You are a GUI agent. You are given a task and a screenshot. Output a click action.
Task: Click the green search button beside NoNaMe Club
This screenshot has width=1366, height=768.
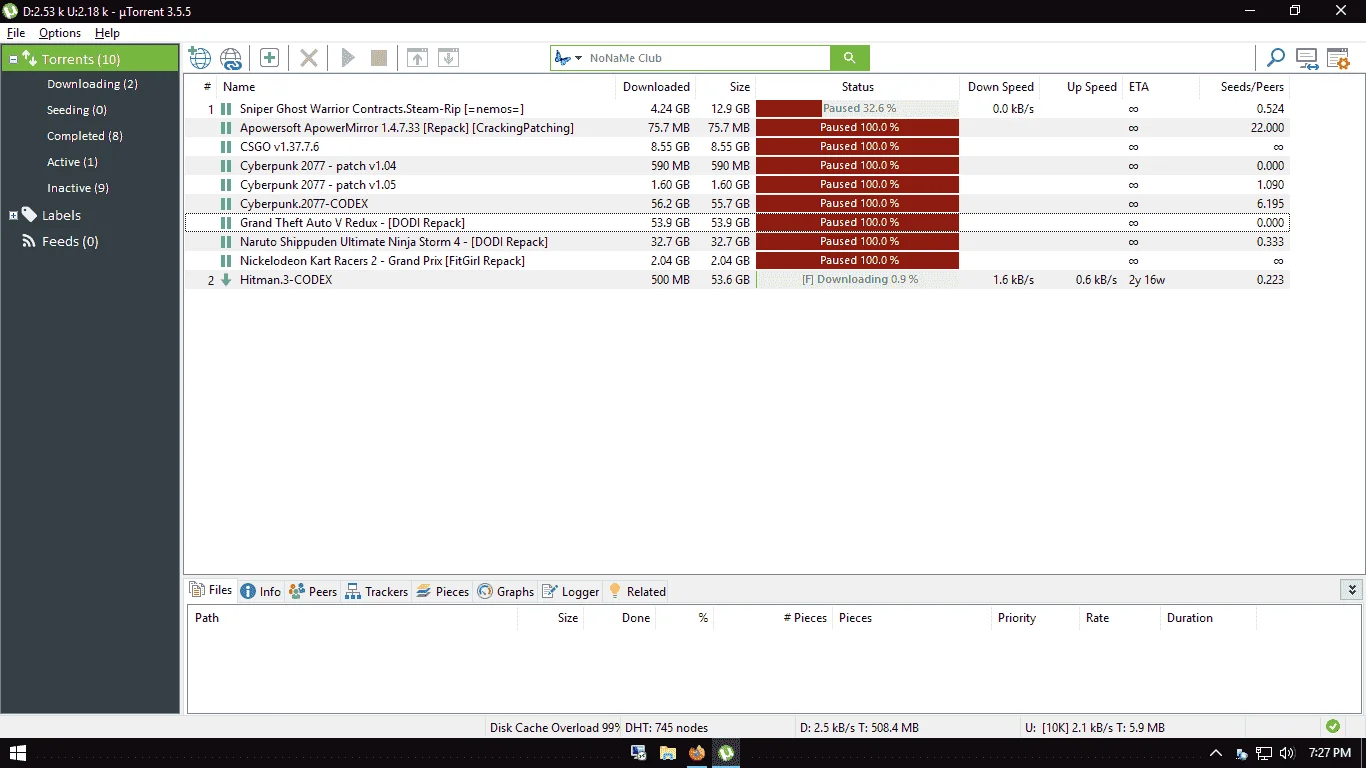tap(850, 58)
